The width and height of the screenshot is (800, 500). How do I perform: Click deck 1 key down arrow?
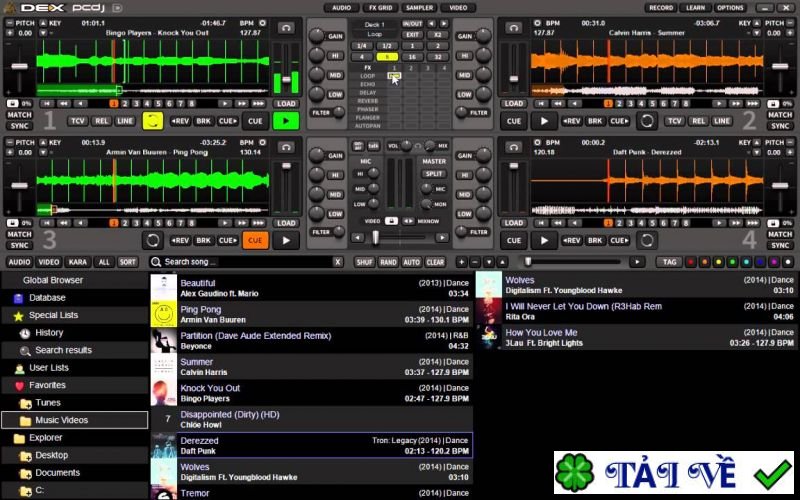43,33
